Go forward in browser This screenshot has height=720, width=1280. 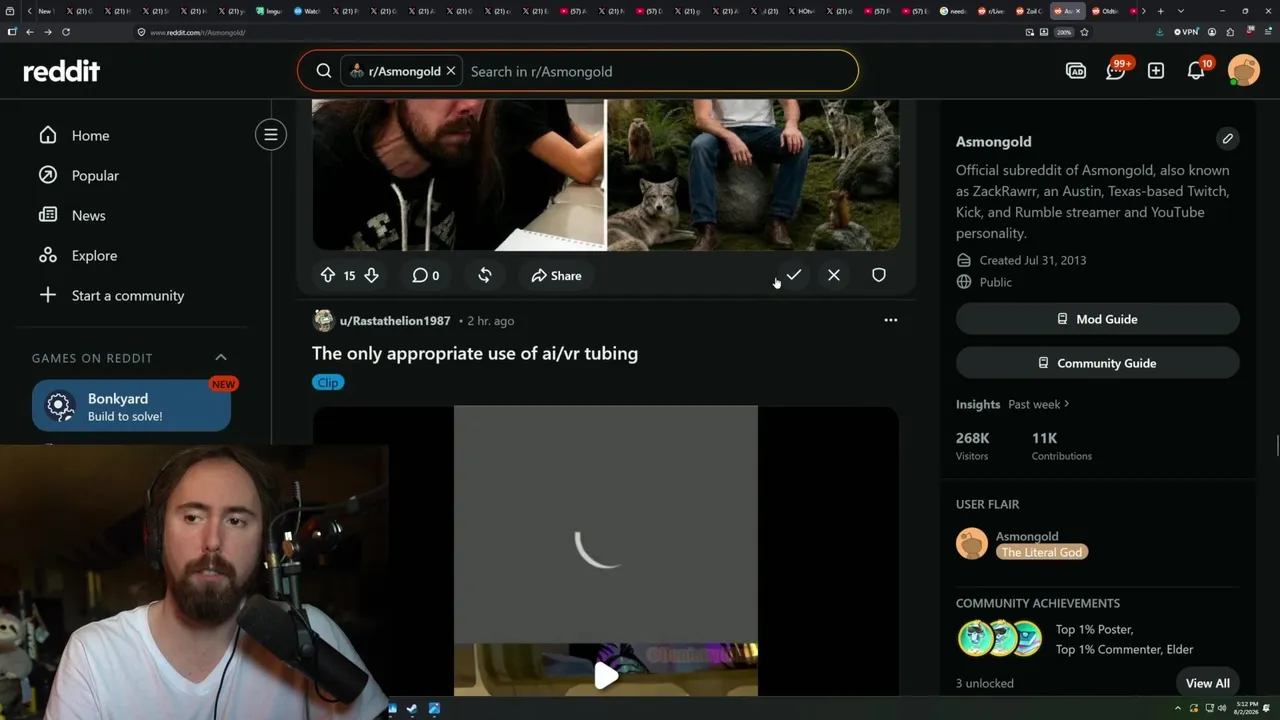(x=47, y=32)
